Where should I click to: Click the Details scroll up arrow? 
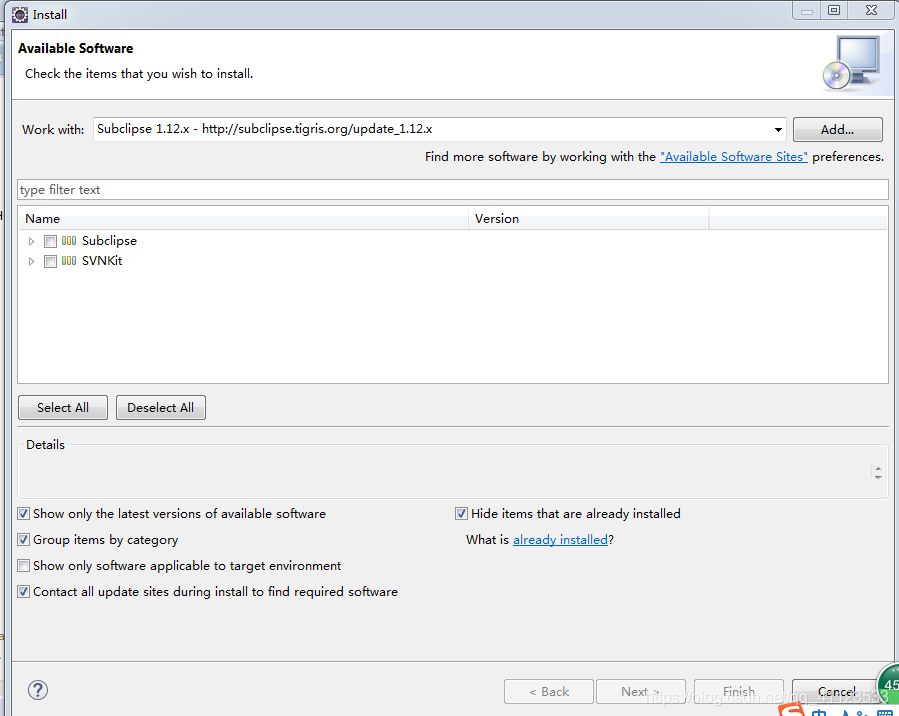(x=878, y=468)
